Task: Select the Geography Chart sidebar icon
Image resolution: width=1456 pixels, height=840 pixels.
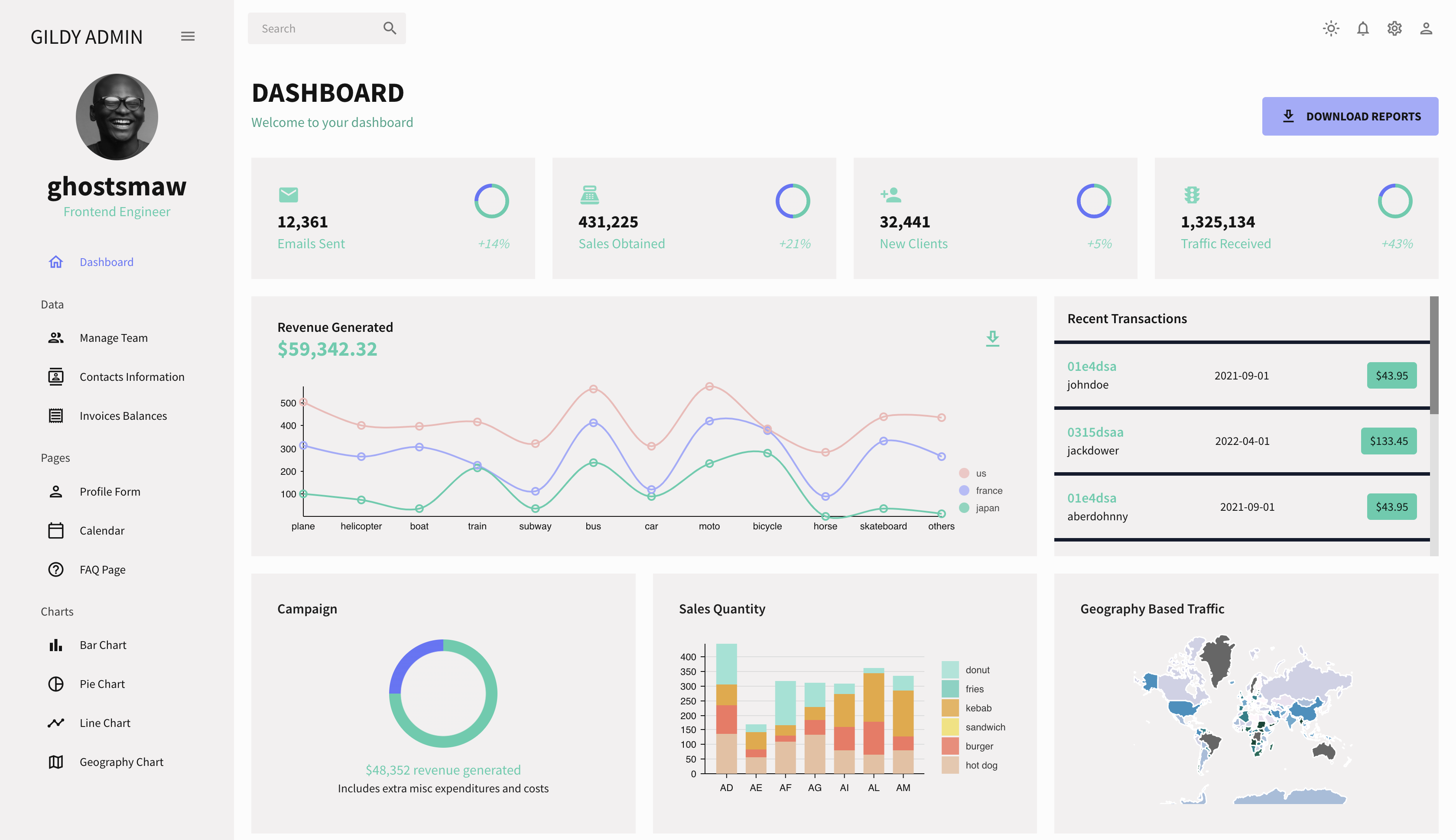Action: coord(55,762)
